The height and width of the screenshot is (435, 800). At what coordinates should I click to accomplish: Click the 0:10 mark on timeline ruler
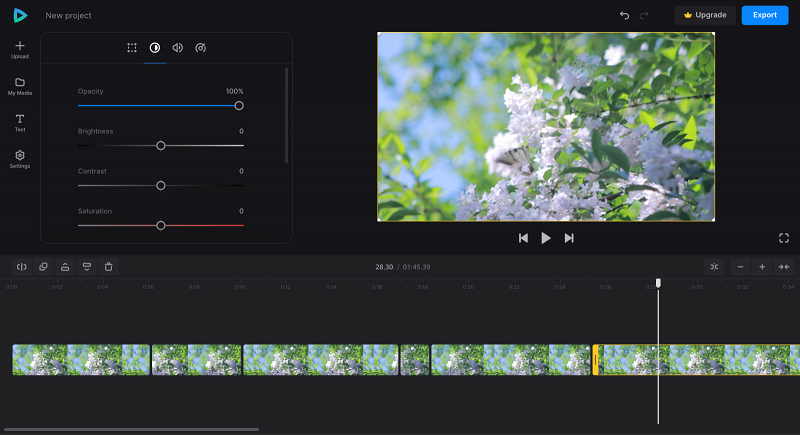(240, 287)
